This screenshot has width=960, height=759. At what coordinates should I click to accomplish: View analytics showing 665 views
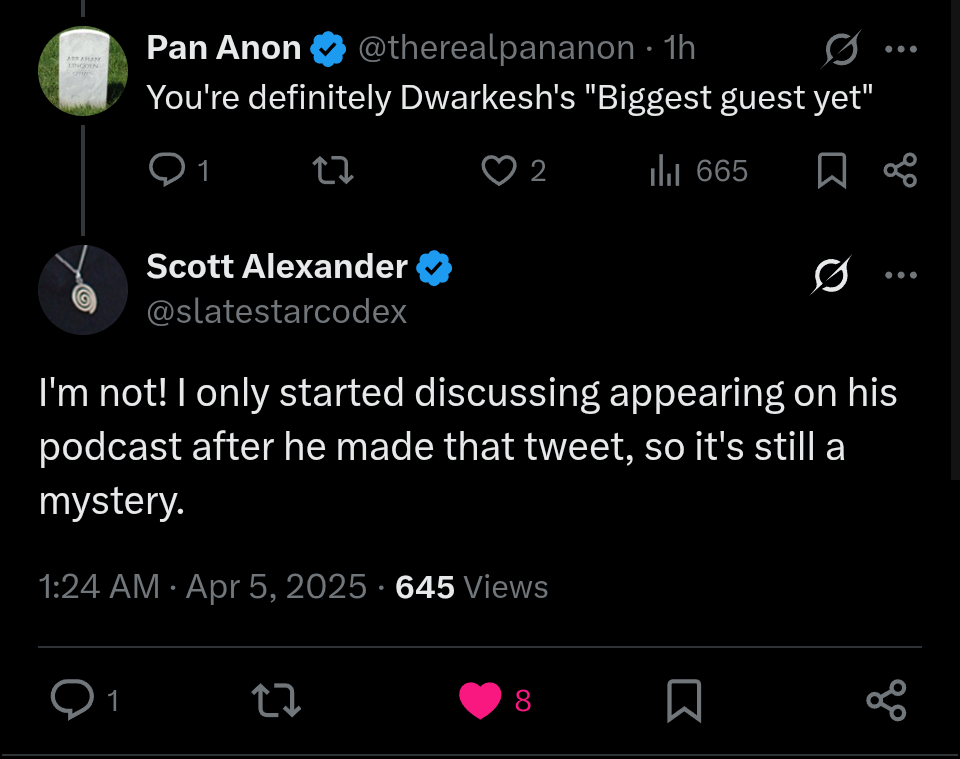tap(699, 170)
